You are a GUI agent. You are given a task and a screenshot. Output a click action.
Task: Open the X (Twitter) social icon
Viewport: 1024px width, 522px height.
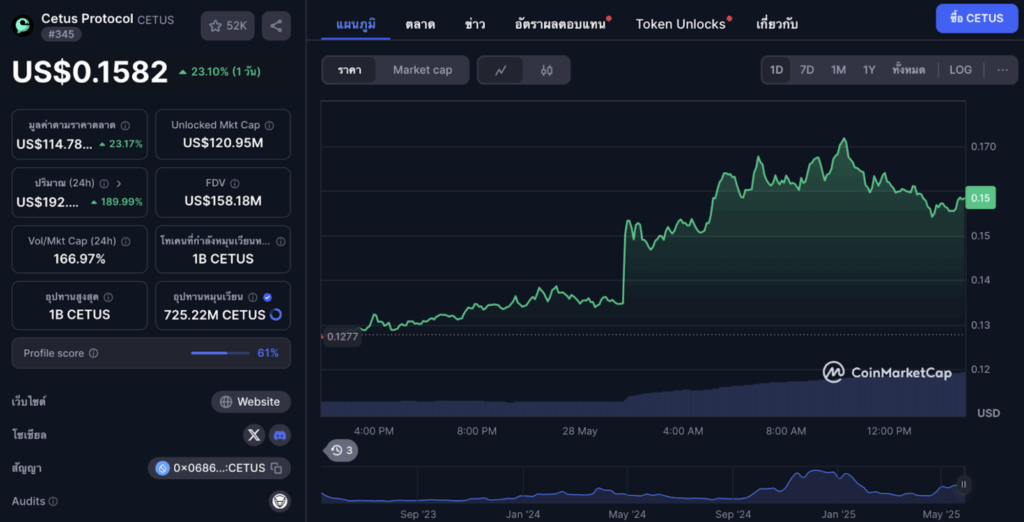pos(254,435)
